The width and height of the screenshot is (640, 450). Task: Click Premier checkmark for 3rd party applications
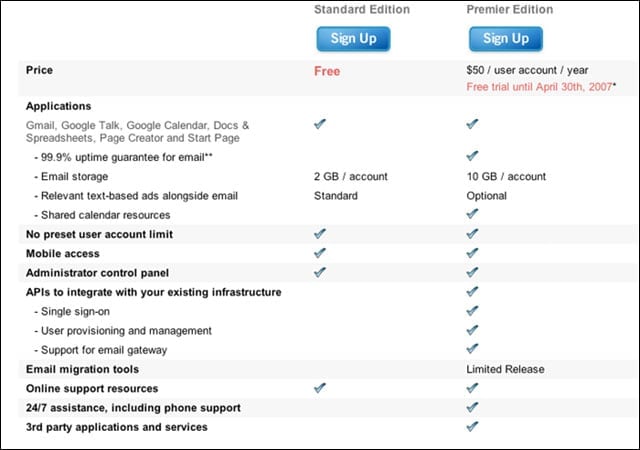pyautogui.click(x=472, y=426)
